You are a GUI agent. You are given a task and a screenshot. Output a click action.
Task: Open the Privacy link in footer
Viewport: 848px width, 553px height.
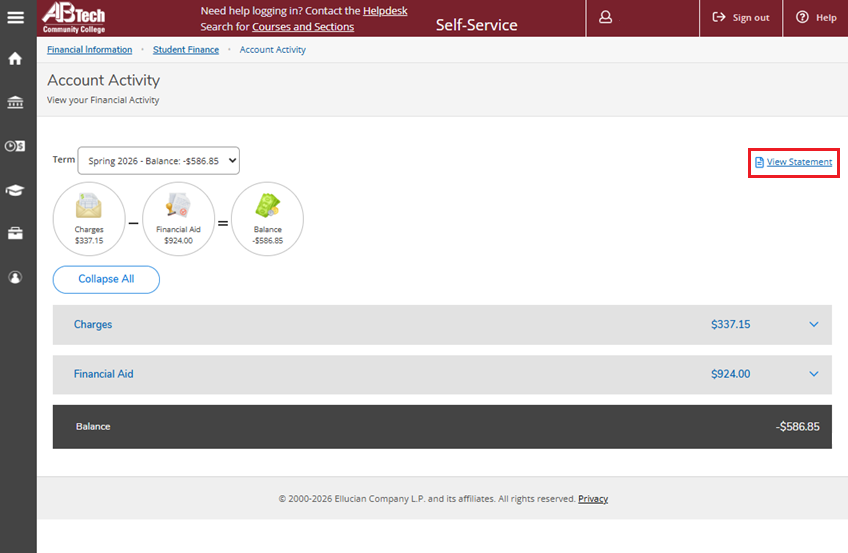pyautogui.click(x=593, y=498)
